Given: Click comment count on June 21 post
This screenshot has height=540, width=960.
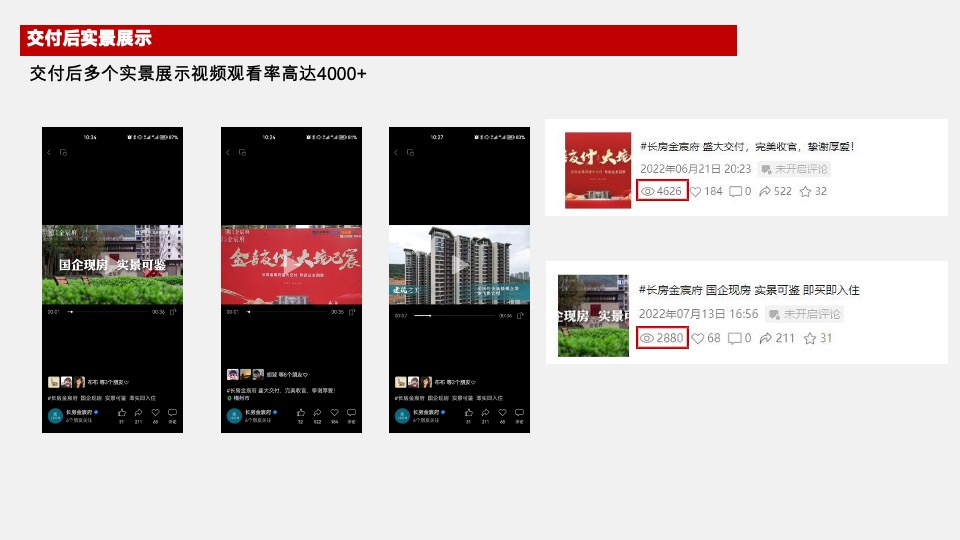Looking at the screenshot, I should pyautogui.click(x=740, y=192).
